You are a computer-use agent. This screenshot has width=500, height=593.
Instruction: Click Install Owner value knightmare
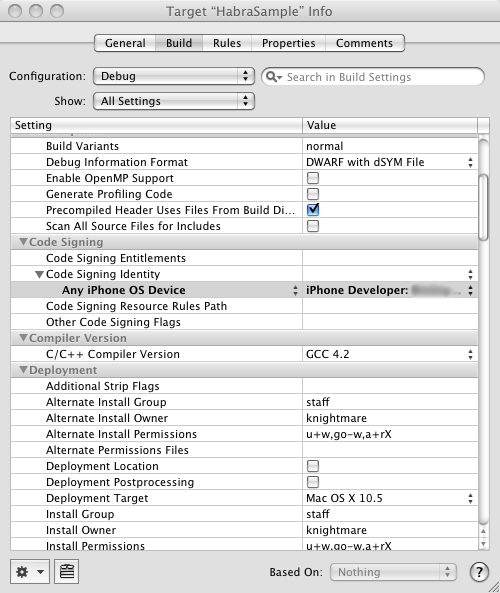[x=336, y=530]
